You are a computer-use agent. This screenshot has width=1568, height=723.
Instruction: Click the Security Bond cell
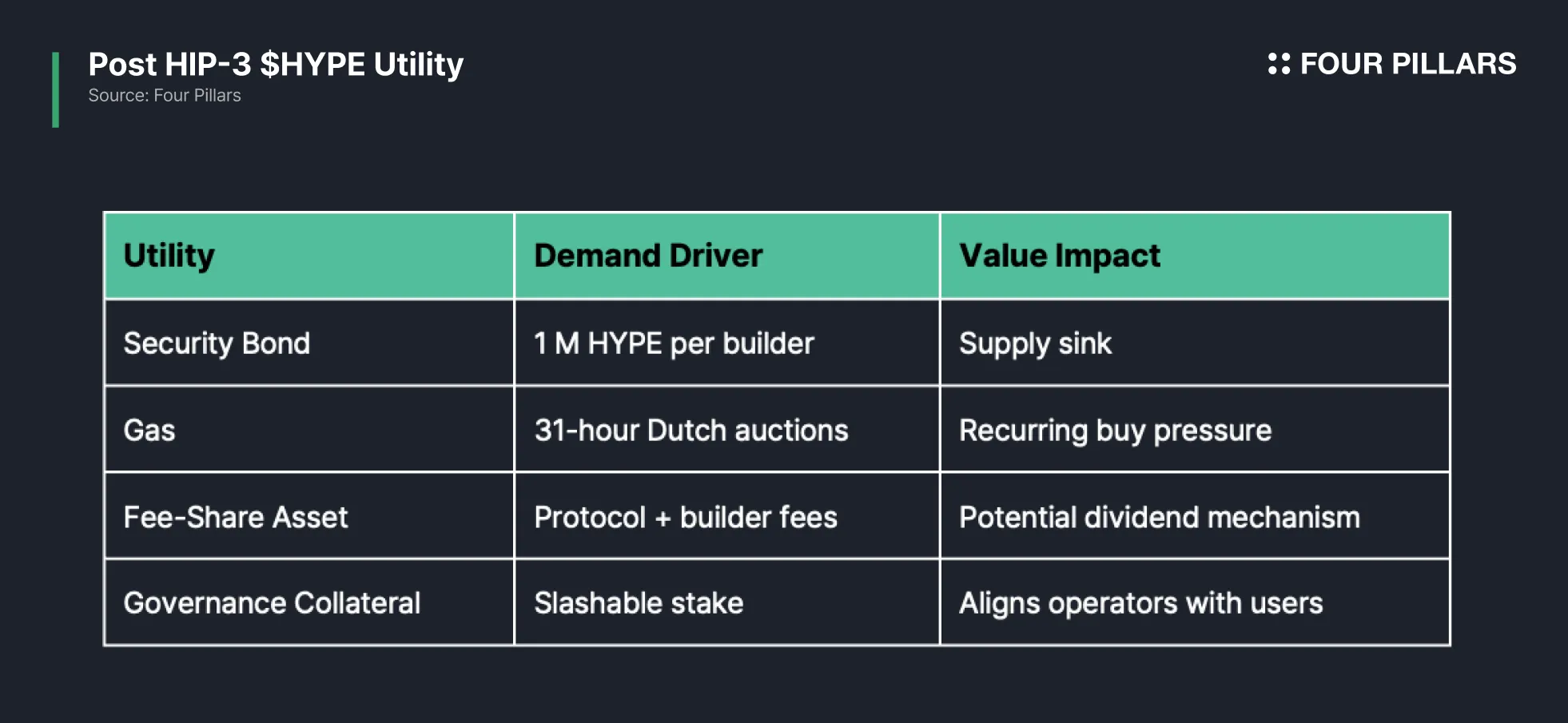point(309,344)
